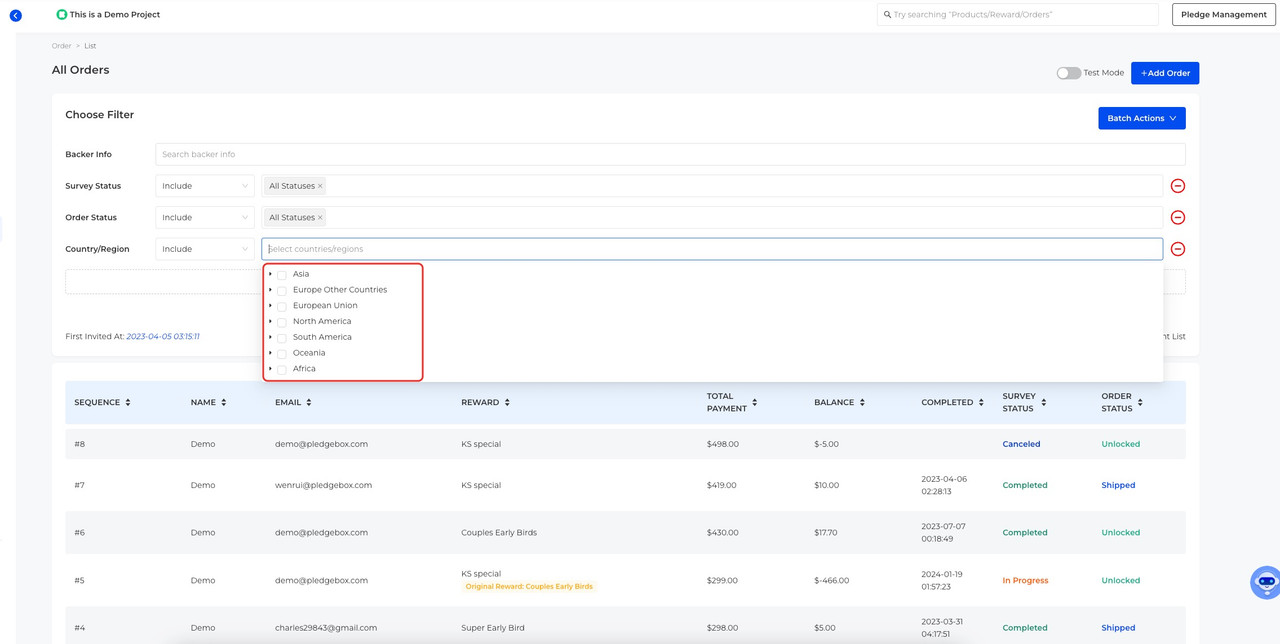Screen dimensions: 1280x644
Task: Click Shipped status in row #7
Action: point(1118,485)
